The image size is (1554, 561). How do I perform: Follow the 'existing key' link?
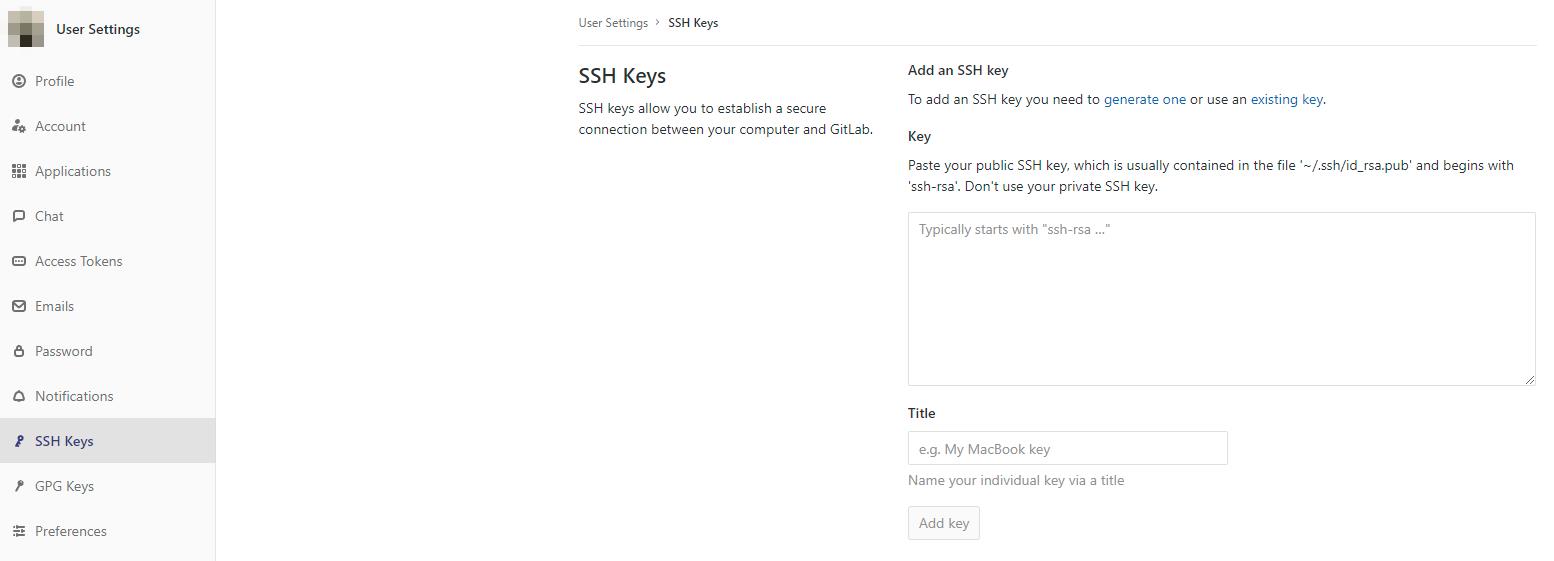pyautogui.click(x=1286, y=99)
